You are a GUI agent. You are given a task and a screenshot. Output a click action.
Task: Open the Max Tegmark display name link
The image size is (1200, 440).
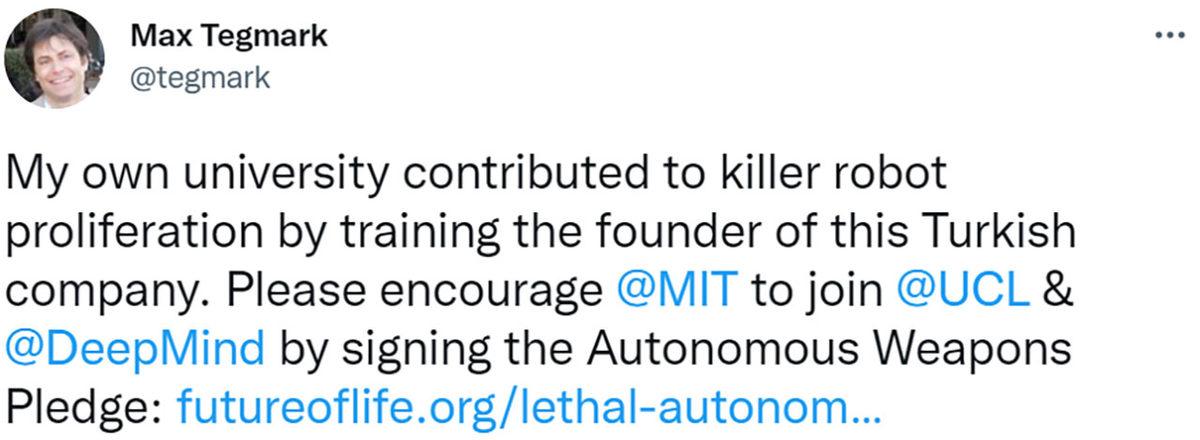tap(229, 38)
